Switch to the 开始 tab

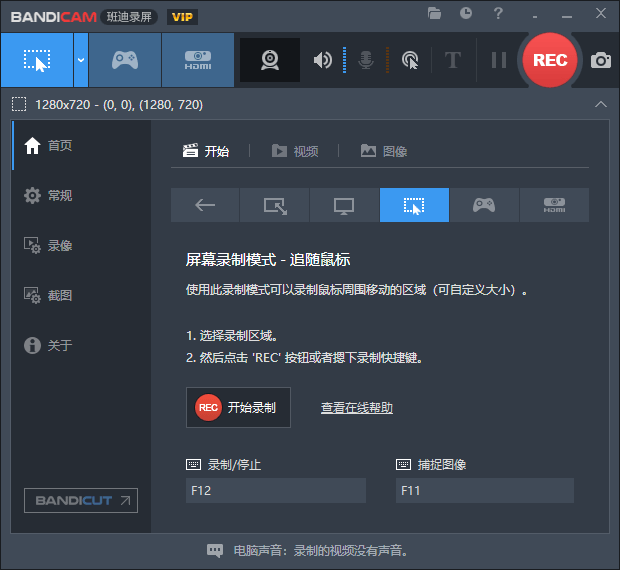[x=206, y=151]
